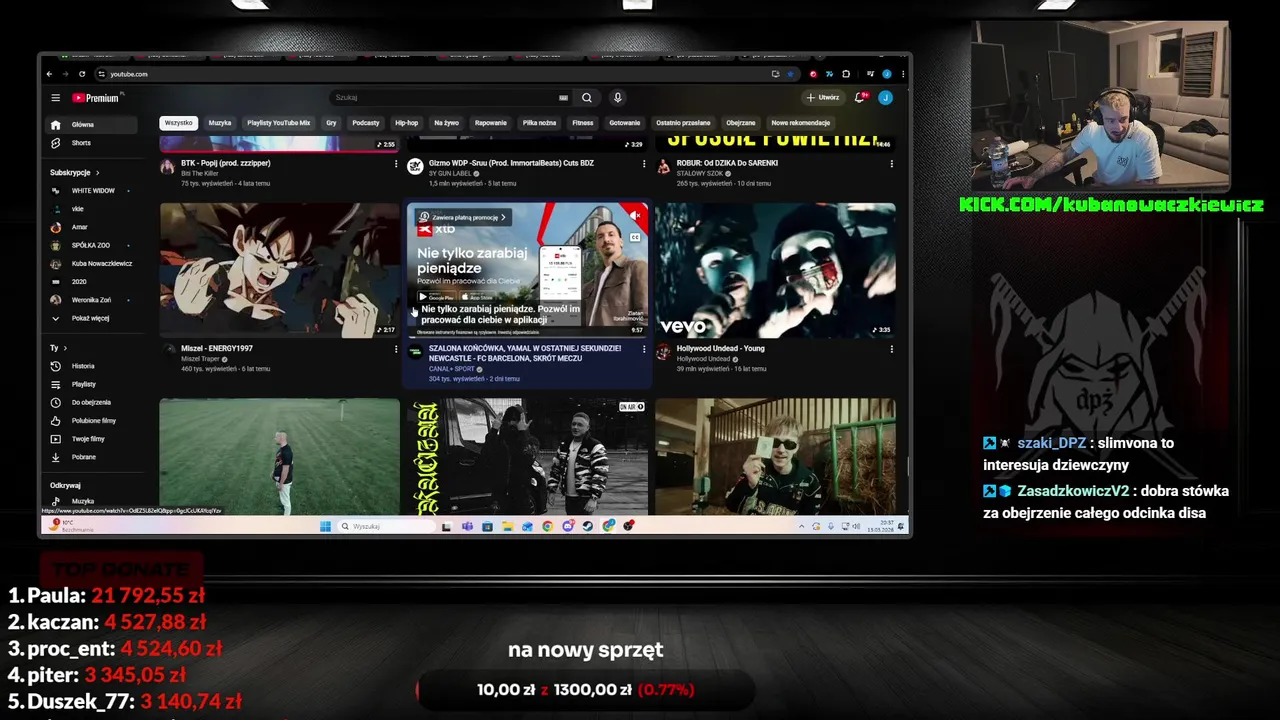Open options menu for ROBUR video
This screenshot has width=1280, height=720.
coord(891,164)
